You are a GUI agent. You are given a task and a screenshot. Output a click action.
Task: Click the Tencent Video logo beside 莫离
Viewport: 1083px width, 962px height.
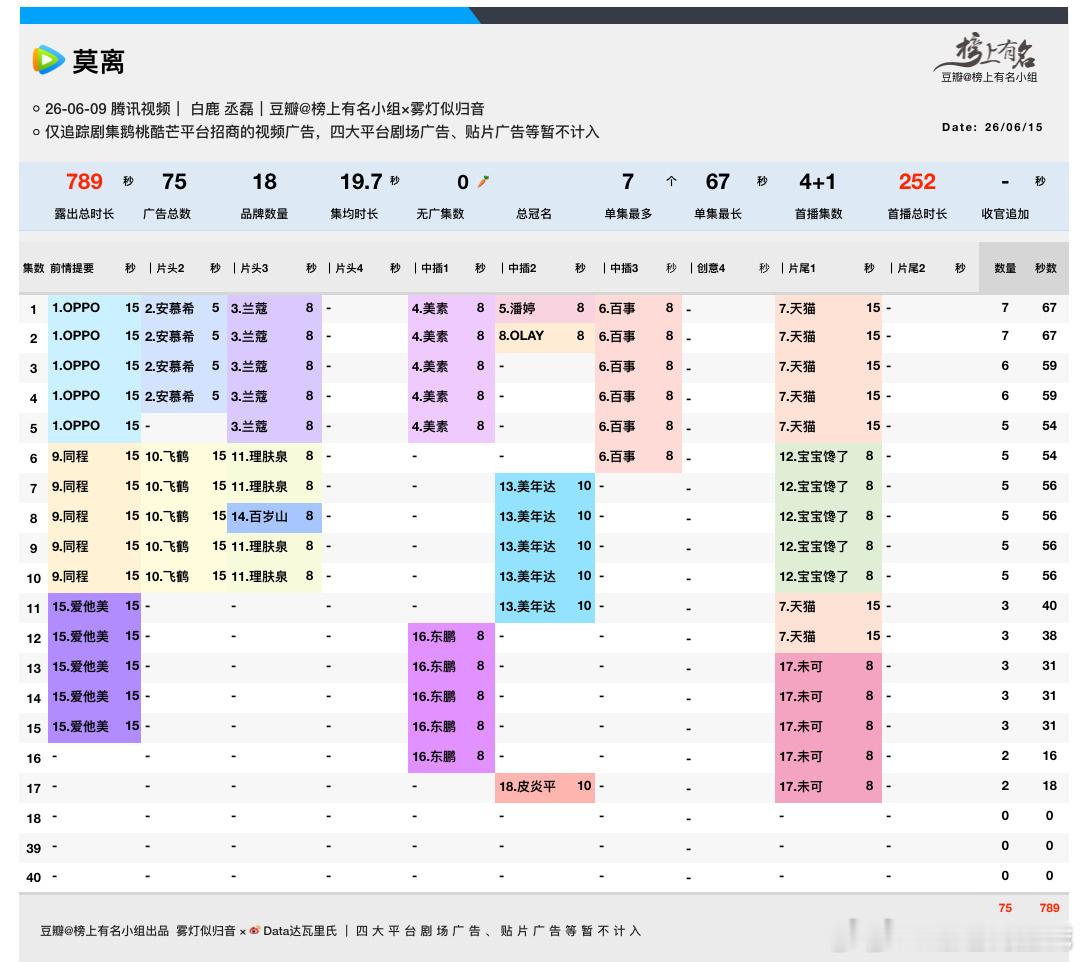tap(48, 61)
